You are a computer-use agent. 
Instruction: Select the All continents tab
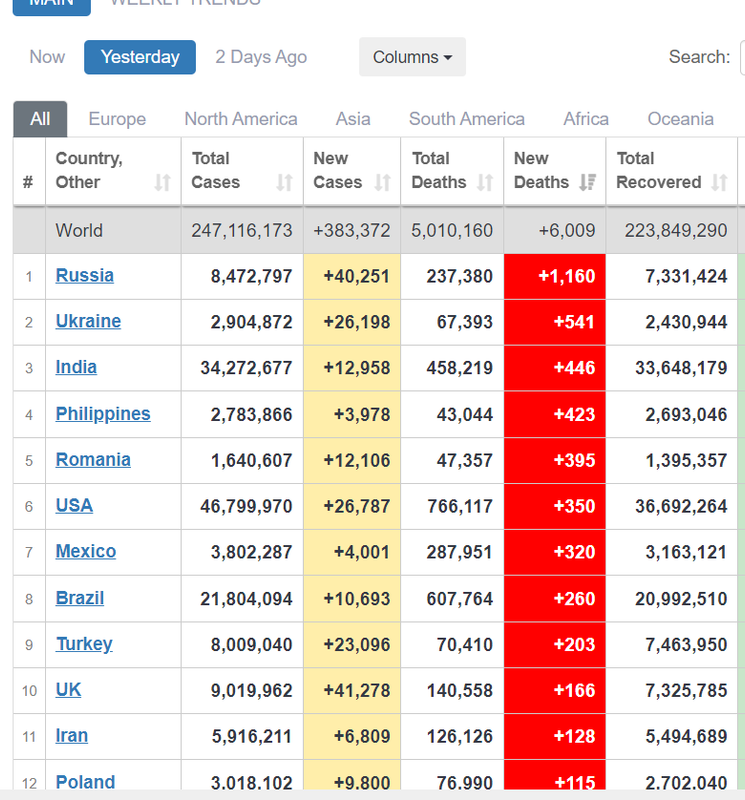40,119
